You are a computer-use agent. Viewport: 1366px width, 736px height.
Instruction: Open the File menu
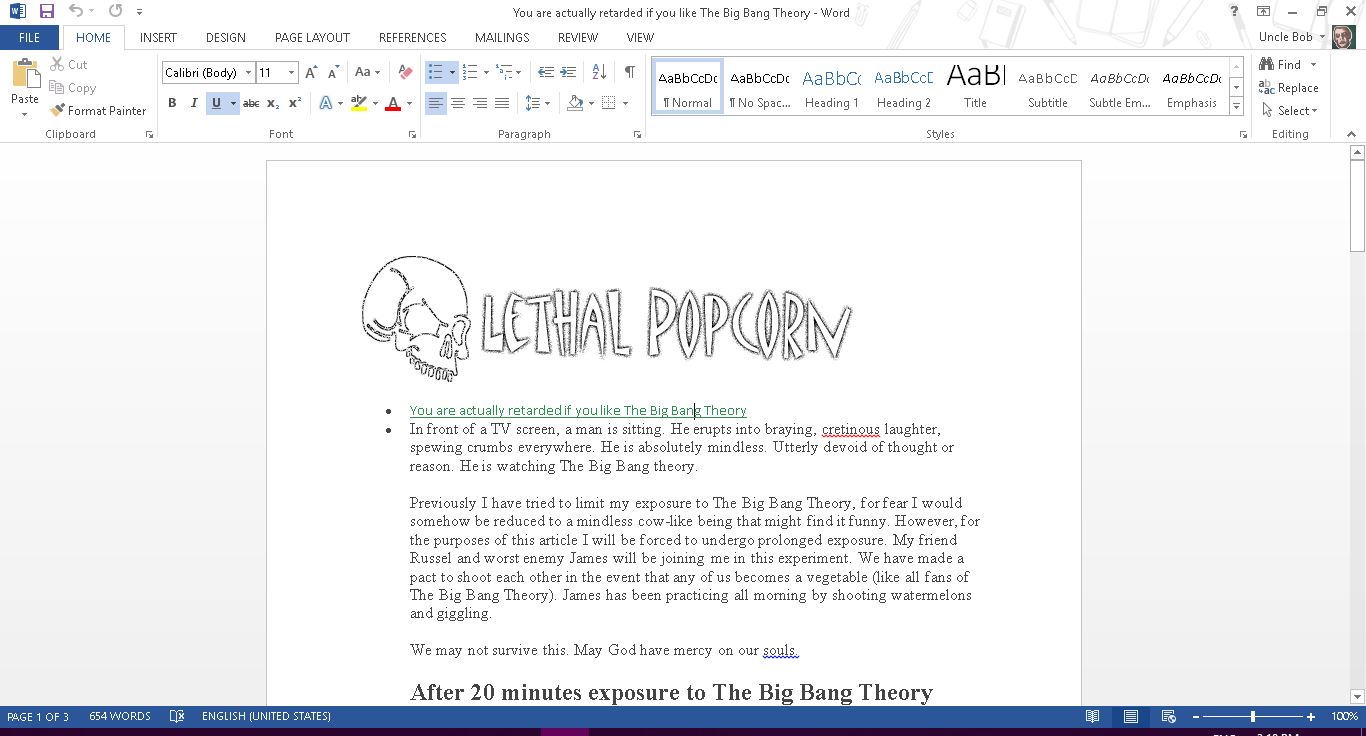[x=29, y=37]
